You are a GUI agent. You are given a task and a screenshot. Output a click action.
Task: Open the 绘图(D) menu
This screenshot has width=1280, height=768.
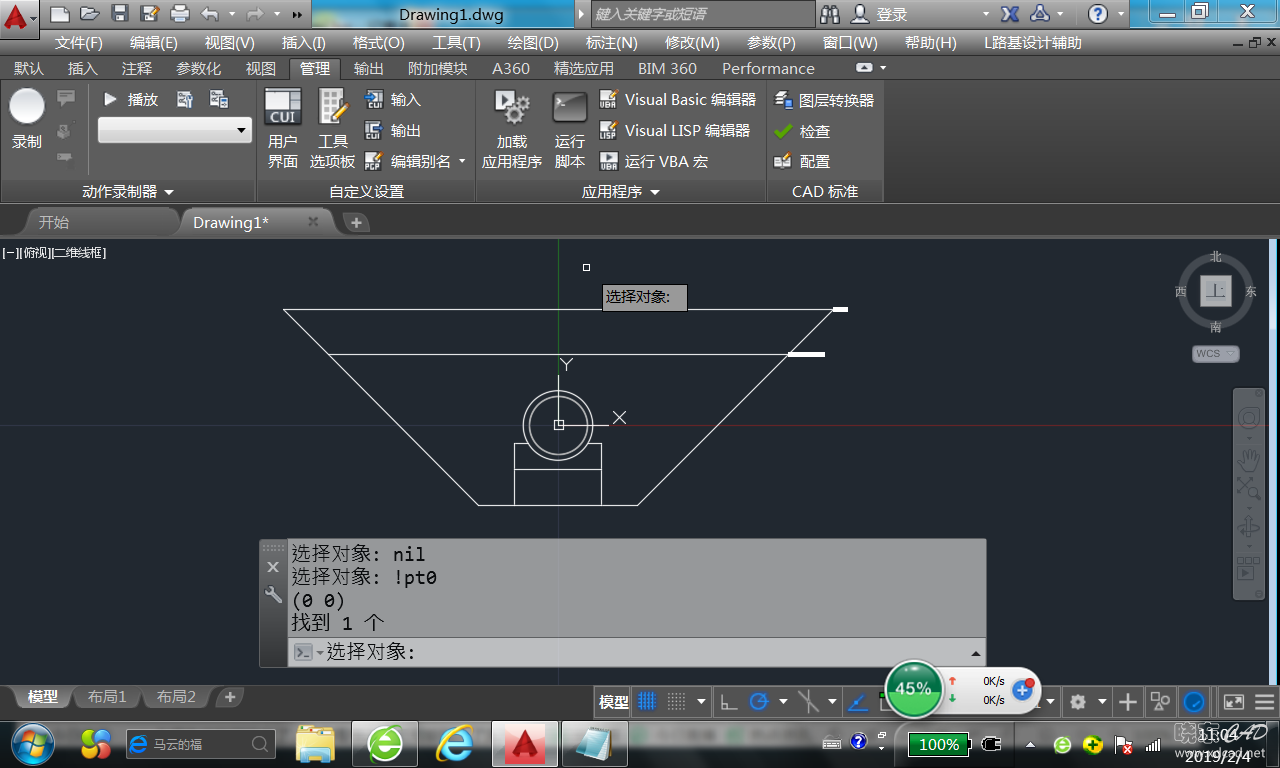533,43
